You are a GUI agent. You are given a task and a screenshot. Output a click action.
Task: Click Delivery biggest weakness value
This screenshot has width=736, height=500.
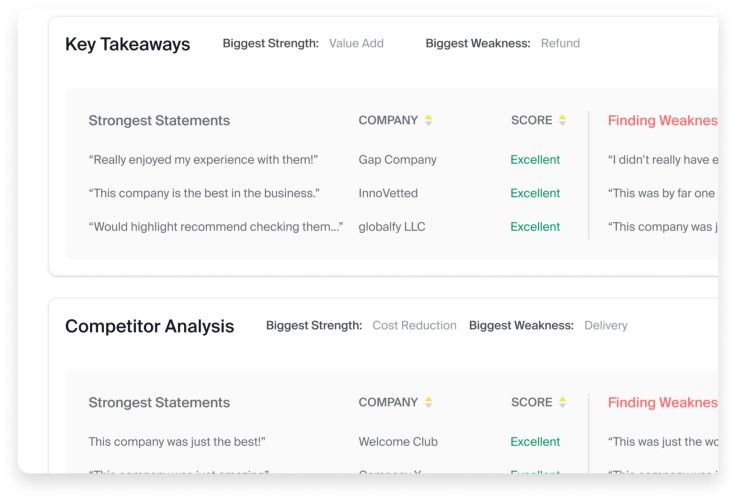tap(606, 326)
